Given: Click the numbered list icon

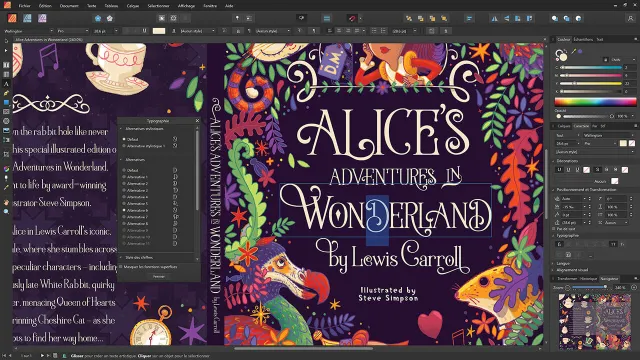Looking at the screenshot, I should pyautogui.click(x=383, y=31).
